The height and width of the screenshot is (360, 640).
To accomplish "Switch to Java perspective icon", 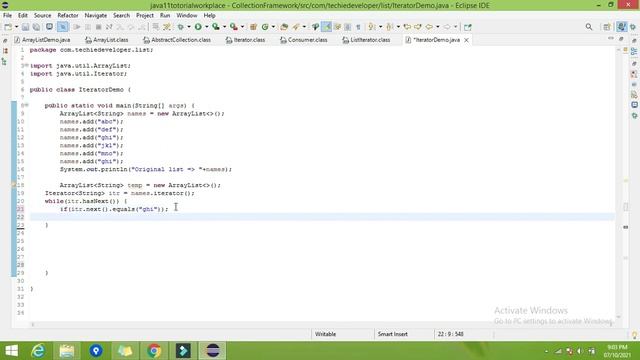I will tap(622, 27).
